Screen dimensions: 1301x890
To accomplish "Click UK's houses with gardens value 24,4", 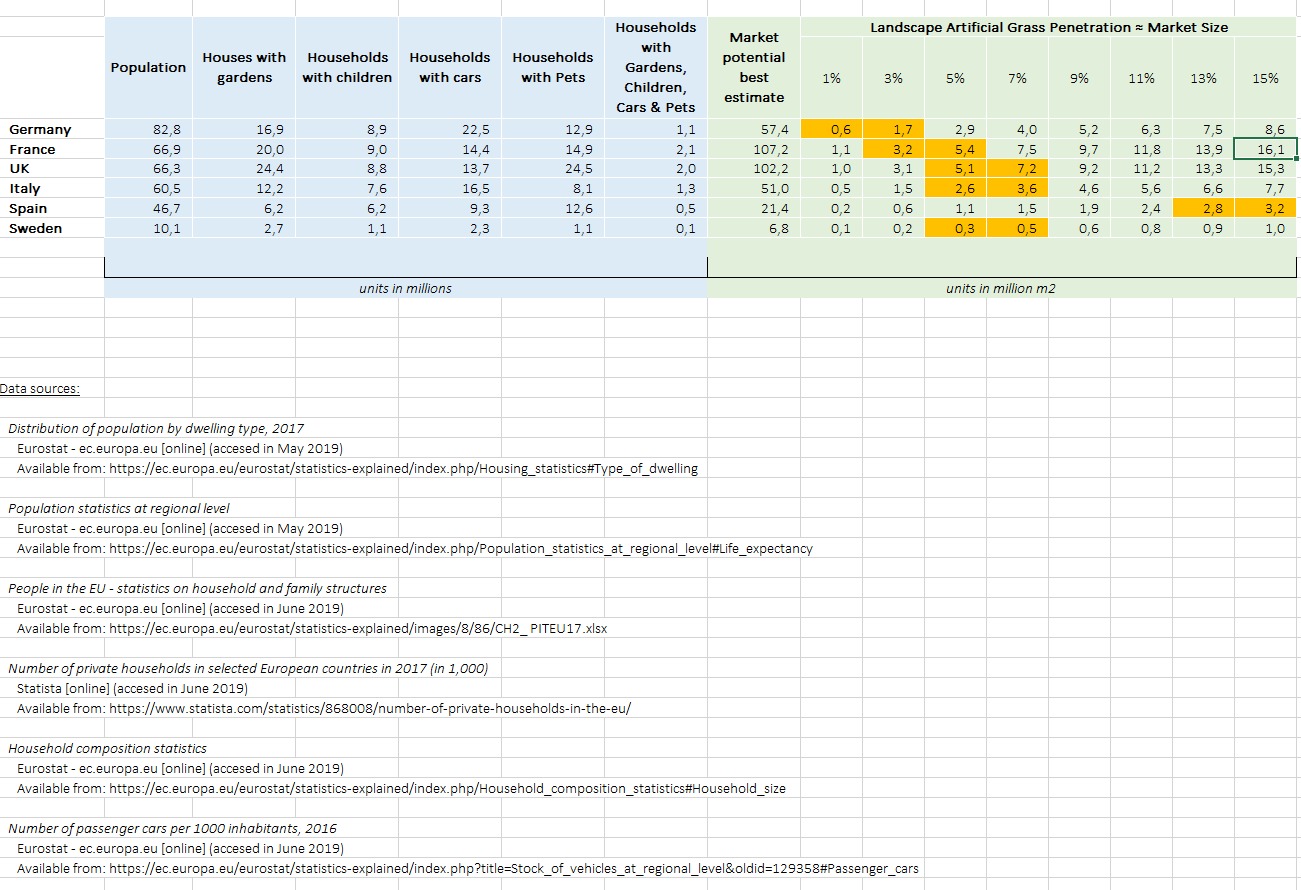I will pos(244,169).
